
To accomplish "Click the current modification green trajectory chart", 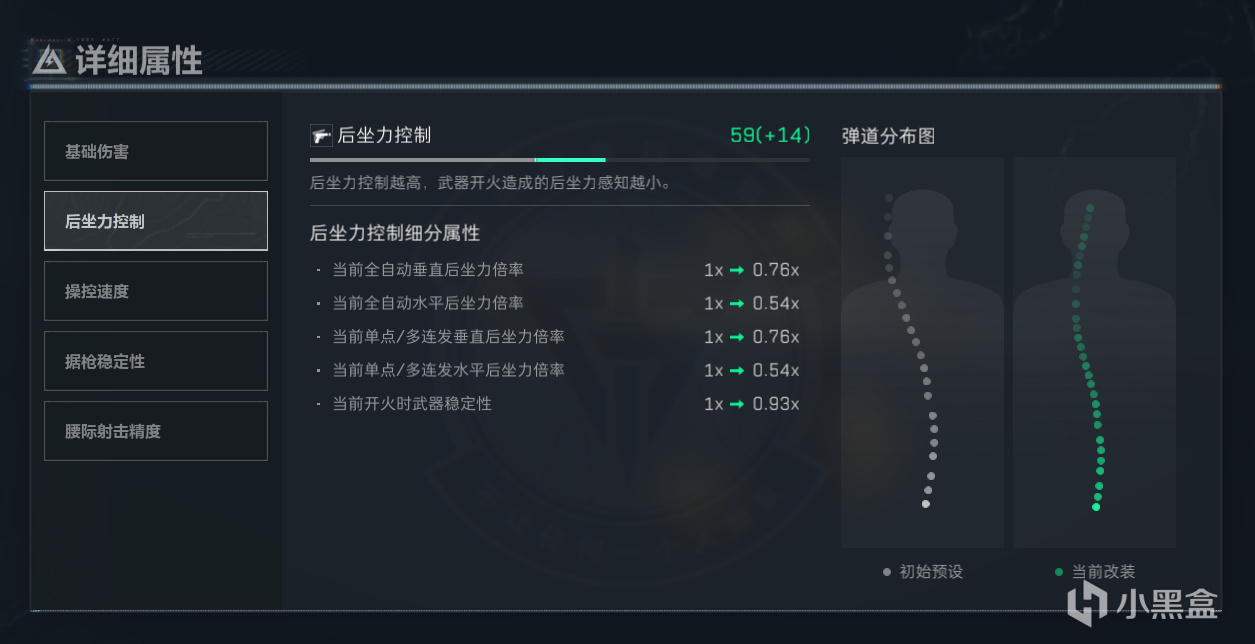I will (1095, 352).
